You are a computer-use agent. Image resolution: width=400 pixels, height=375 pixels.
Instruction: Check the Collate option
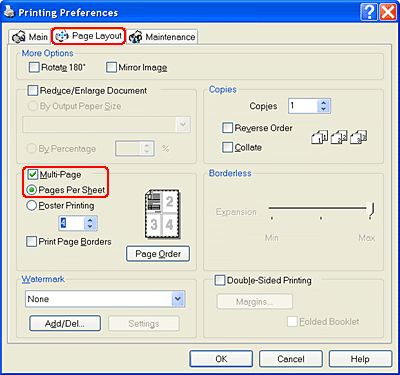tap(227, 147)
